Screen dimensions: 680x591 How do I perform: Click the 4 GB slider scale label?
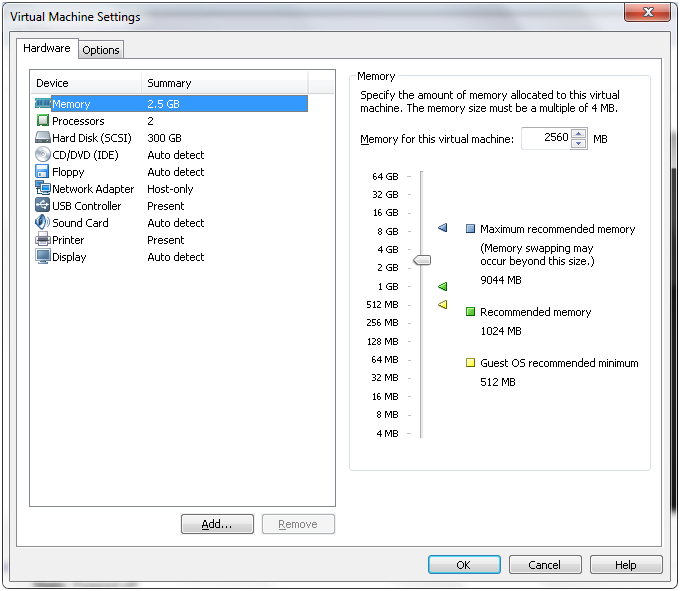[x=388, y=249]
